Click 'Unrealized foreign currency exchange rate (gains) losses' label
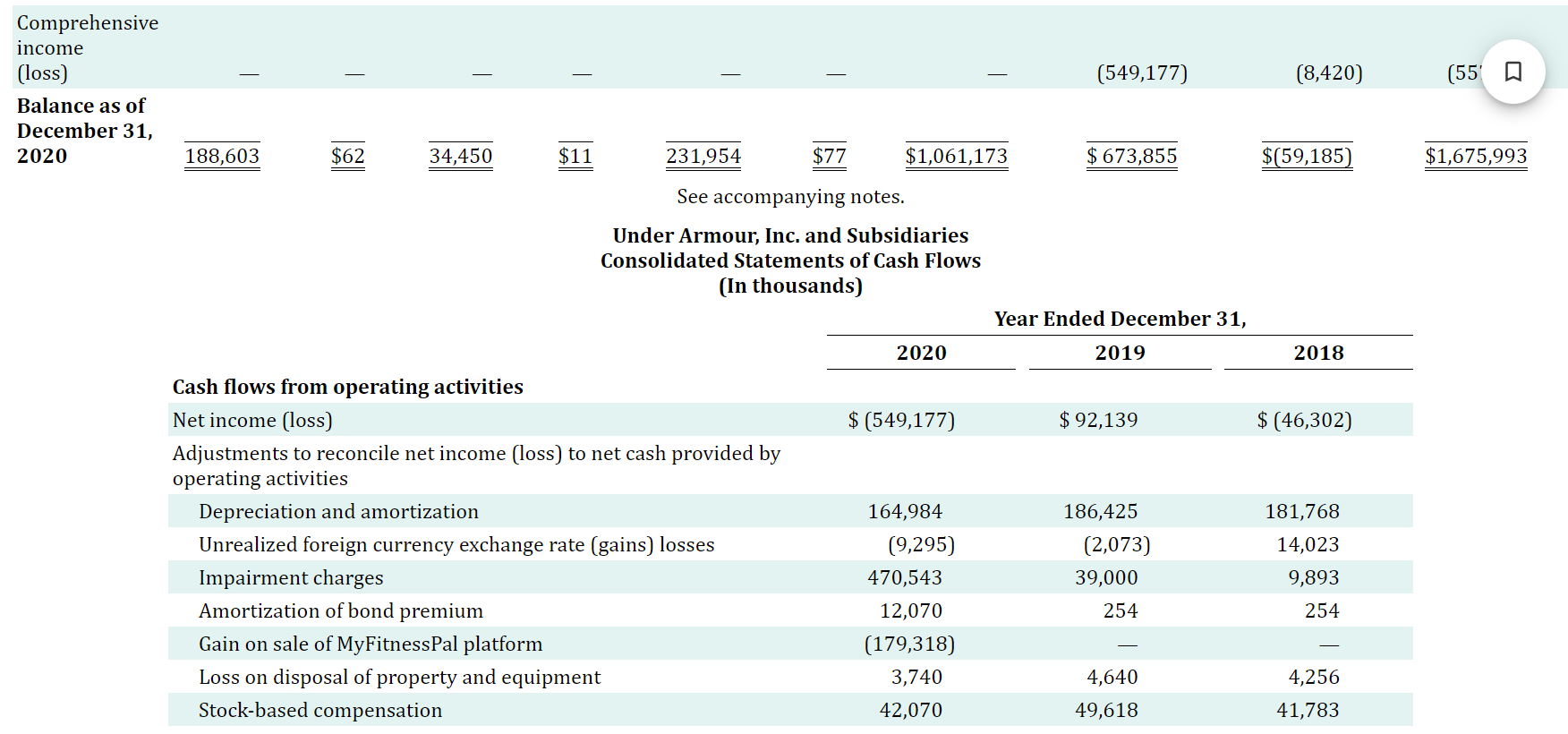Image resolution: width=1568 pixels, height=734 pixels. pos(456,544)
